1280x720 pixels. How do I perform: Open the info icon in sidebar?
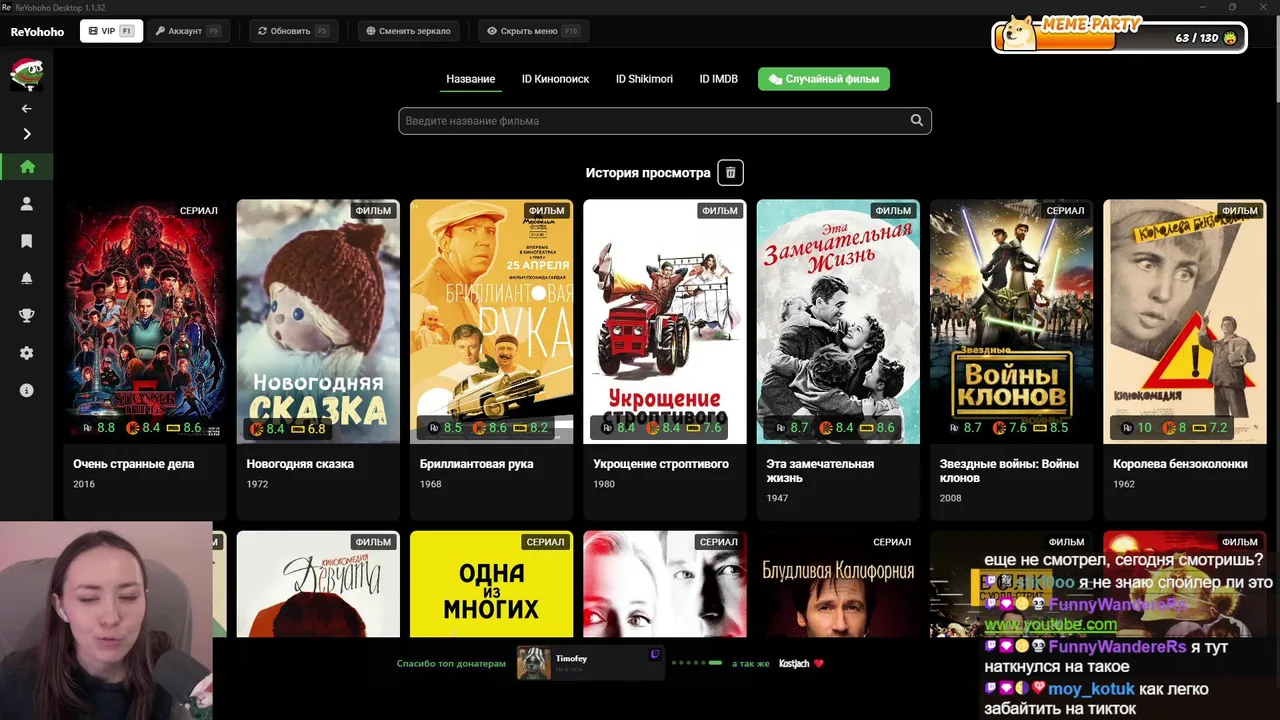click(x=27, y=390)
